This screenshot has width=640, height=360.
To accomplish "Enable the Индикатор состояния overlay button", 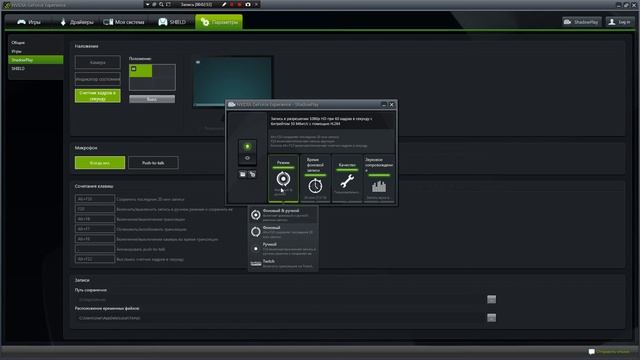I will pos(98,79).
